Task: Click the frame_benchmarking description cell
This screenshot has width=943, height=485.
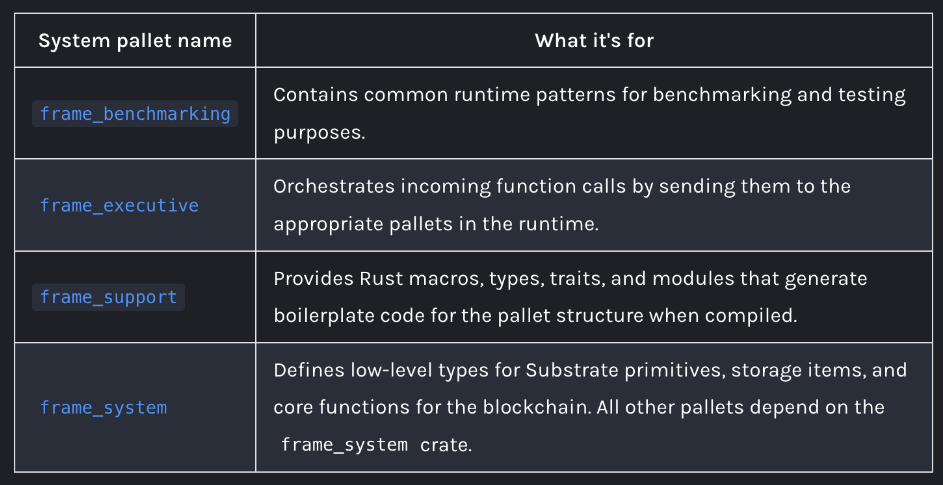Action: click(594, 114)
